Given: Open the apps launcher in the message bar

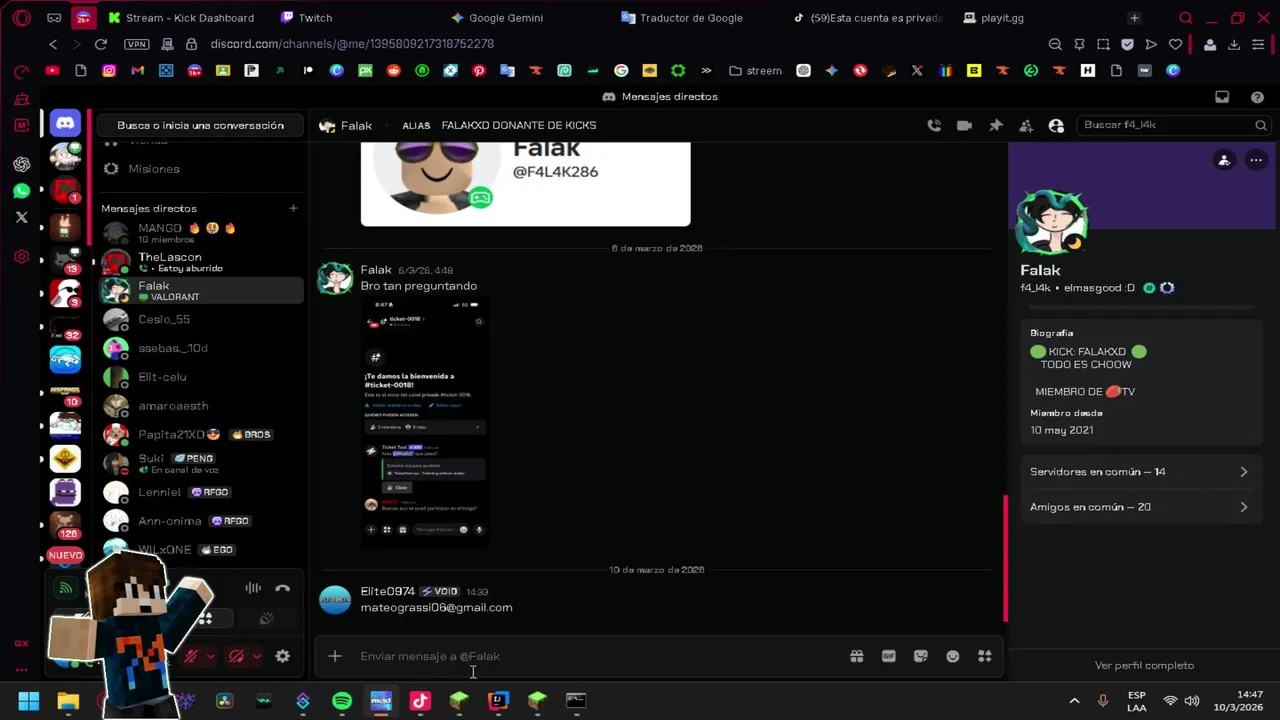Looking at the screenshot, I should coord(985,656).
